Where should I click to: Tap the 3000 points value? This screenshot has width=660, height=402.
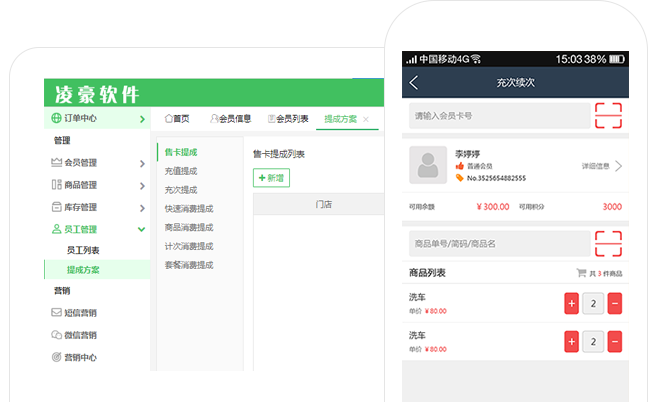pyautogui.click(x=612, y=207)
